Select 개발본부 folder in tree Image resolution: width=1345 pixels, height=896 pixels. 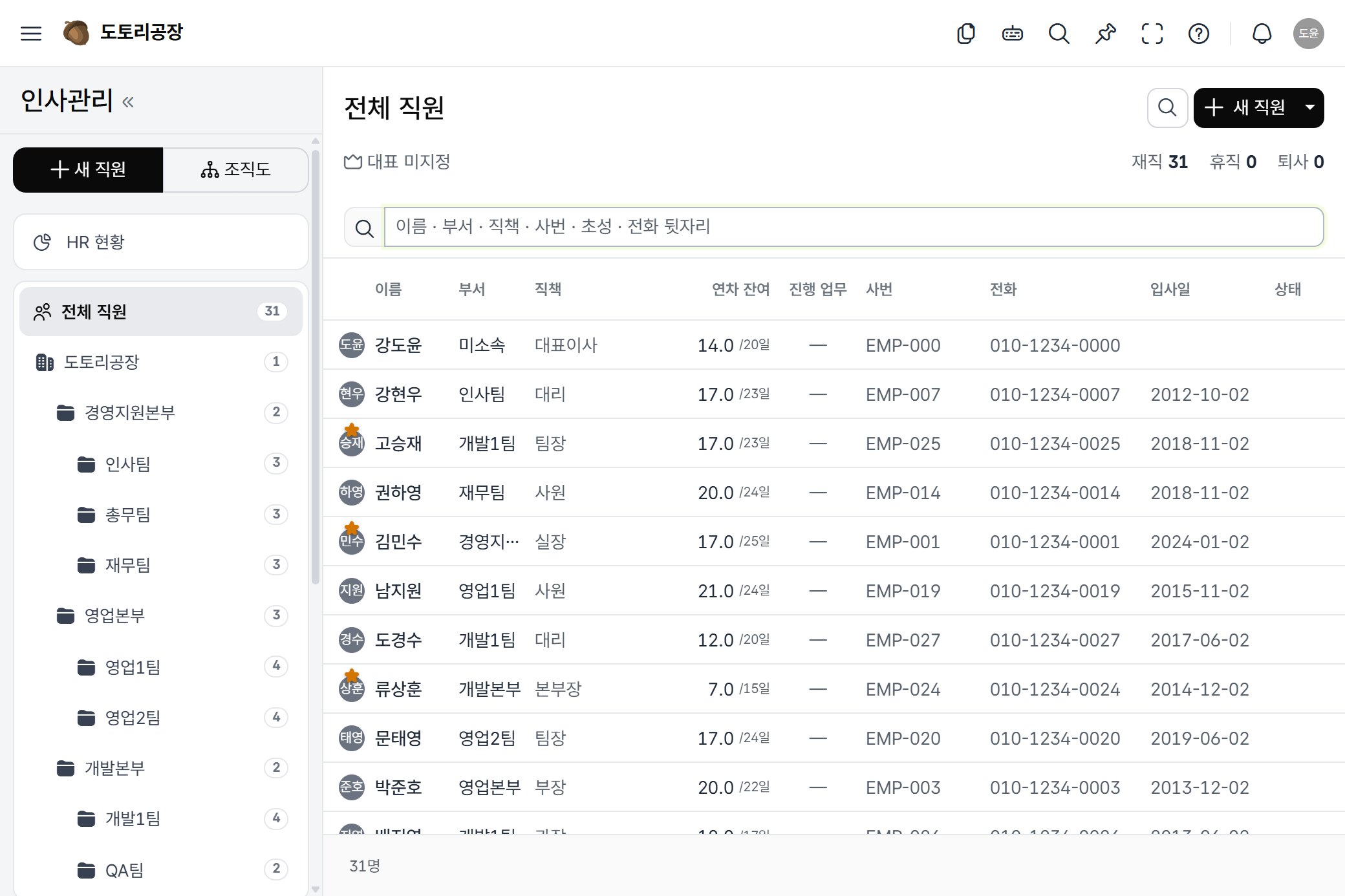[161, 767]
